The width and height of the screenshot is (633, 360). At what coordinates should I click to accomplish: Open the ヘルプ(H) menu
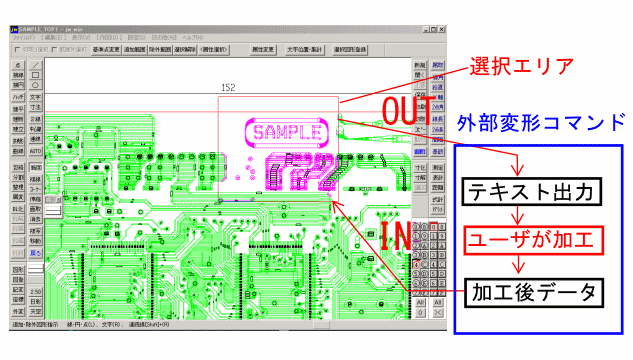(x=193, y=37)
